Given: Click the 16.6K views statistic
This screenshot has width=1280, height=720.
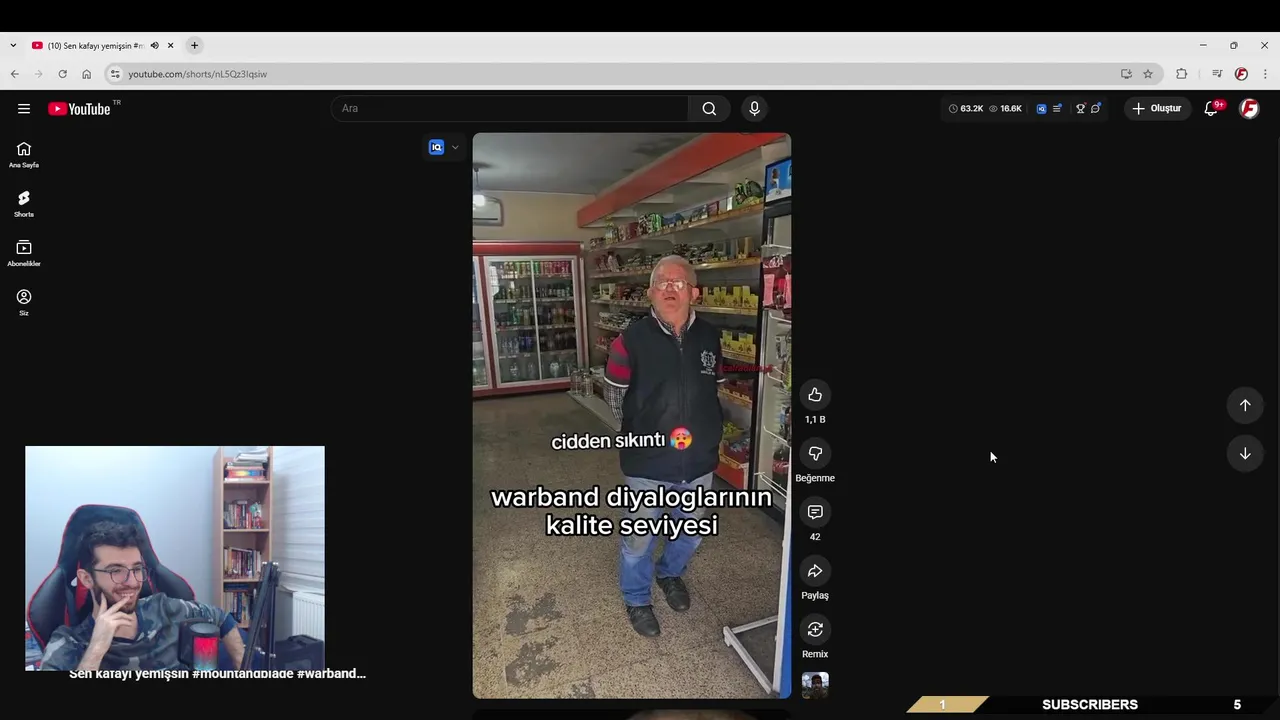Looking at the screenshot, I should [1005, 108].
